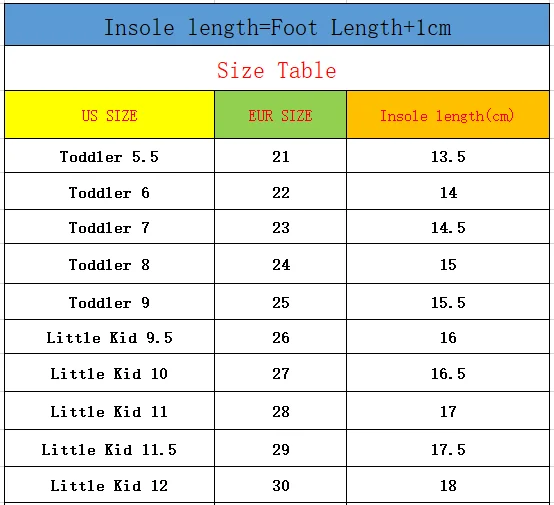
Task: Select EUR size 30 cell
Action: coord(281,485)
